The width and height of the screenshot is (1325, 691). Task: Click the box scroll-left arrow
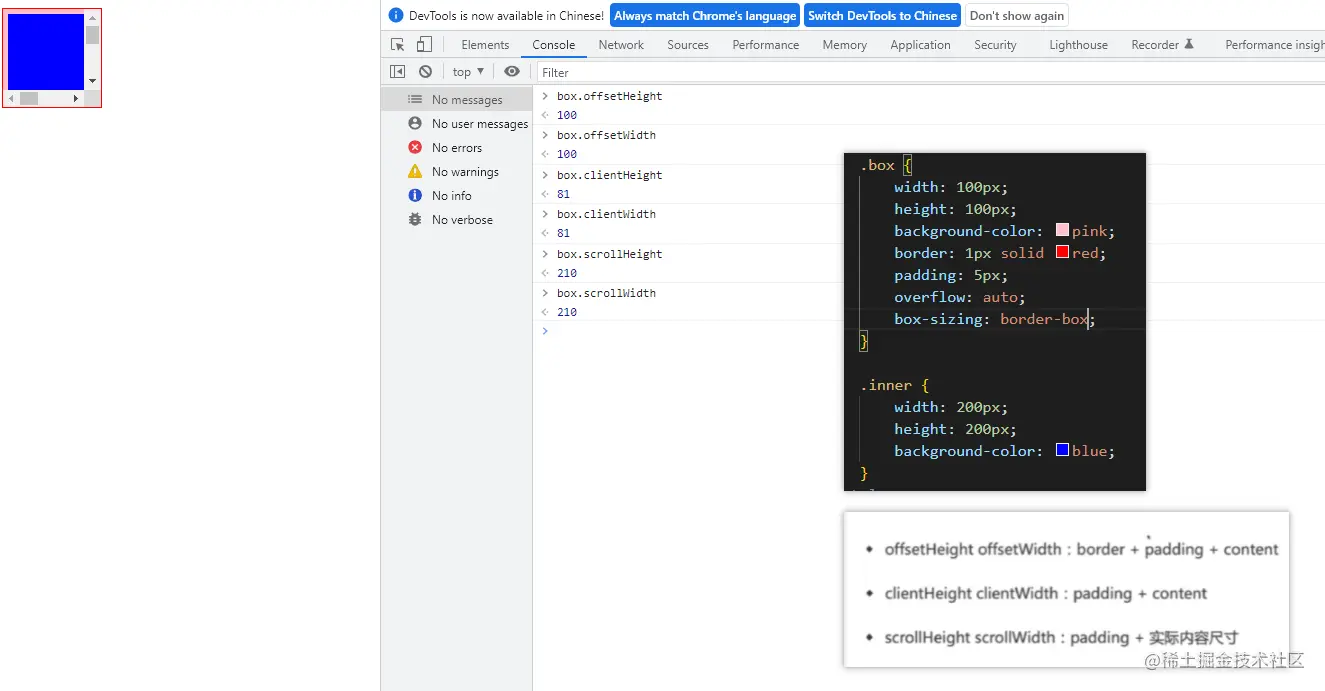12,98
